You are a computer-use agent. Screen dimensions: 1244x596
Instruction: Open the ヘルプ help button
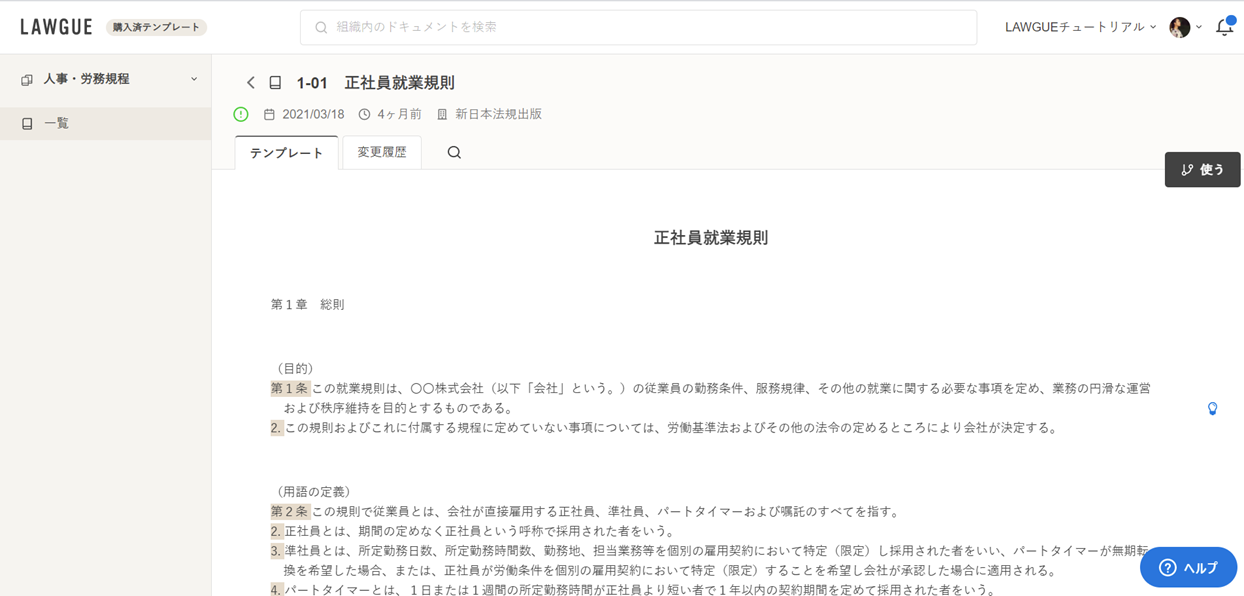pos(1188,567)
